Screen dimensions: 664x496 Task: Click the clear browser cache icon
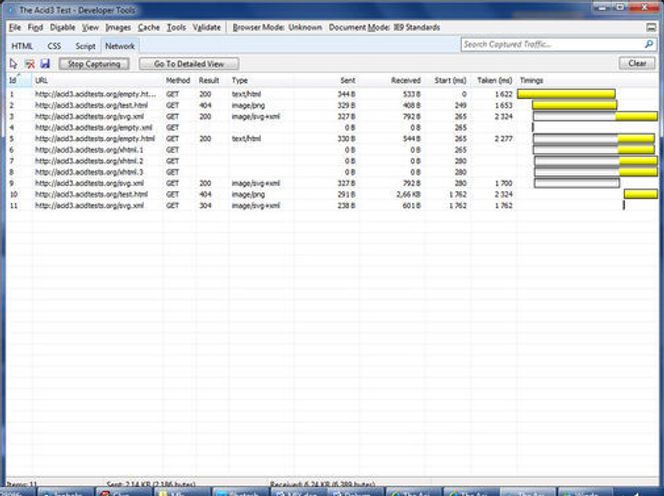tap(30, 64)
